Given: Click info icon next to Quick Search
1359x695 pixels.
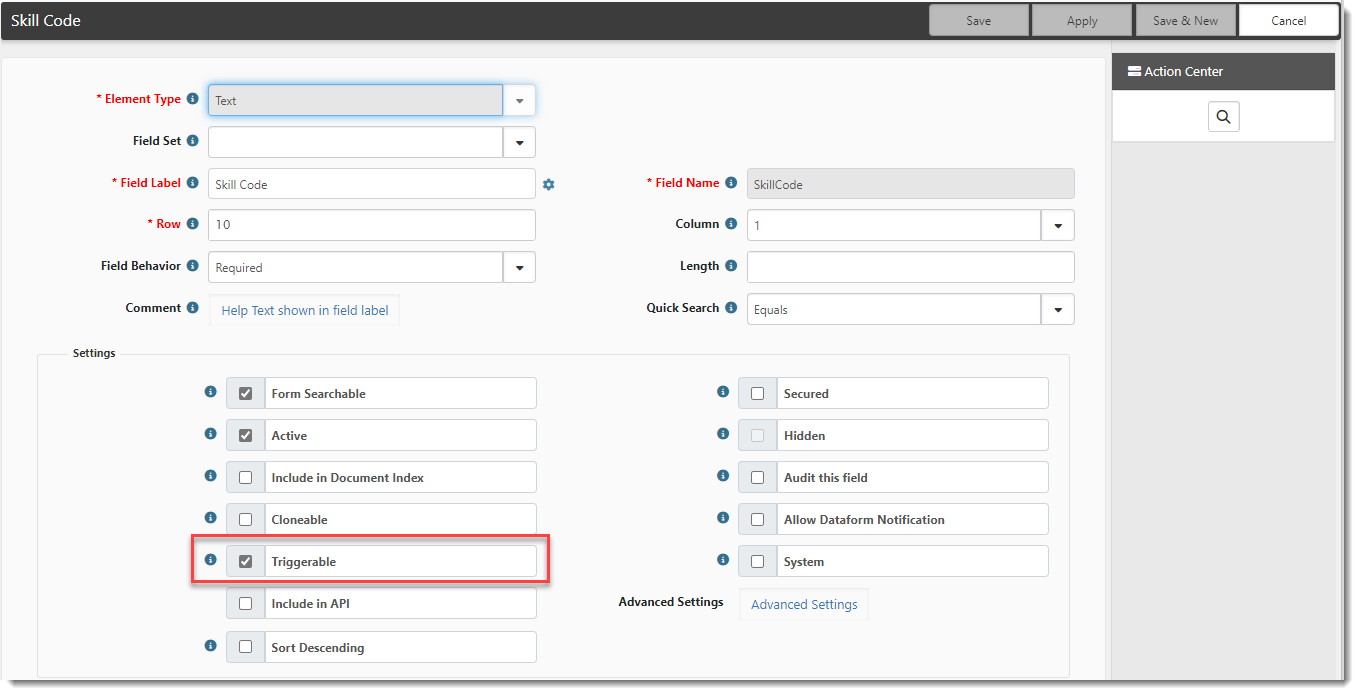Looking at the screenshot, I should [731, 308].
